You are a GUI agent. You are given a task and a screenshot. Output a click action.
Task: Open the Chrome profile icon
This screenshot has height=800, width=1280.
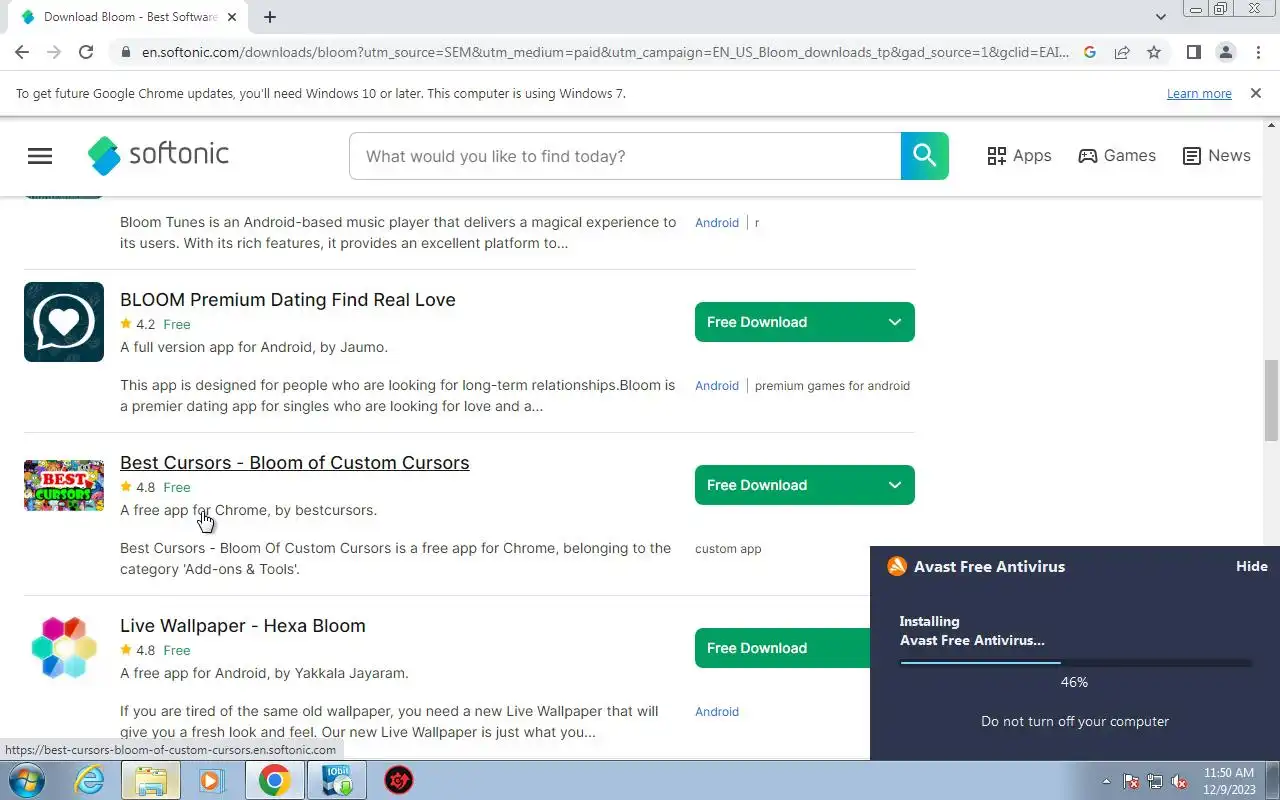coord(1225,52)
